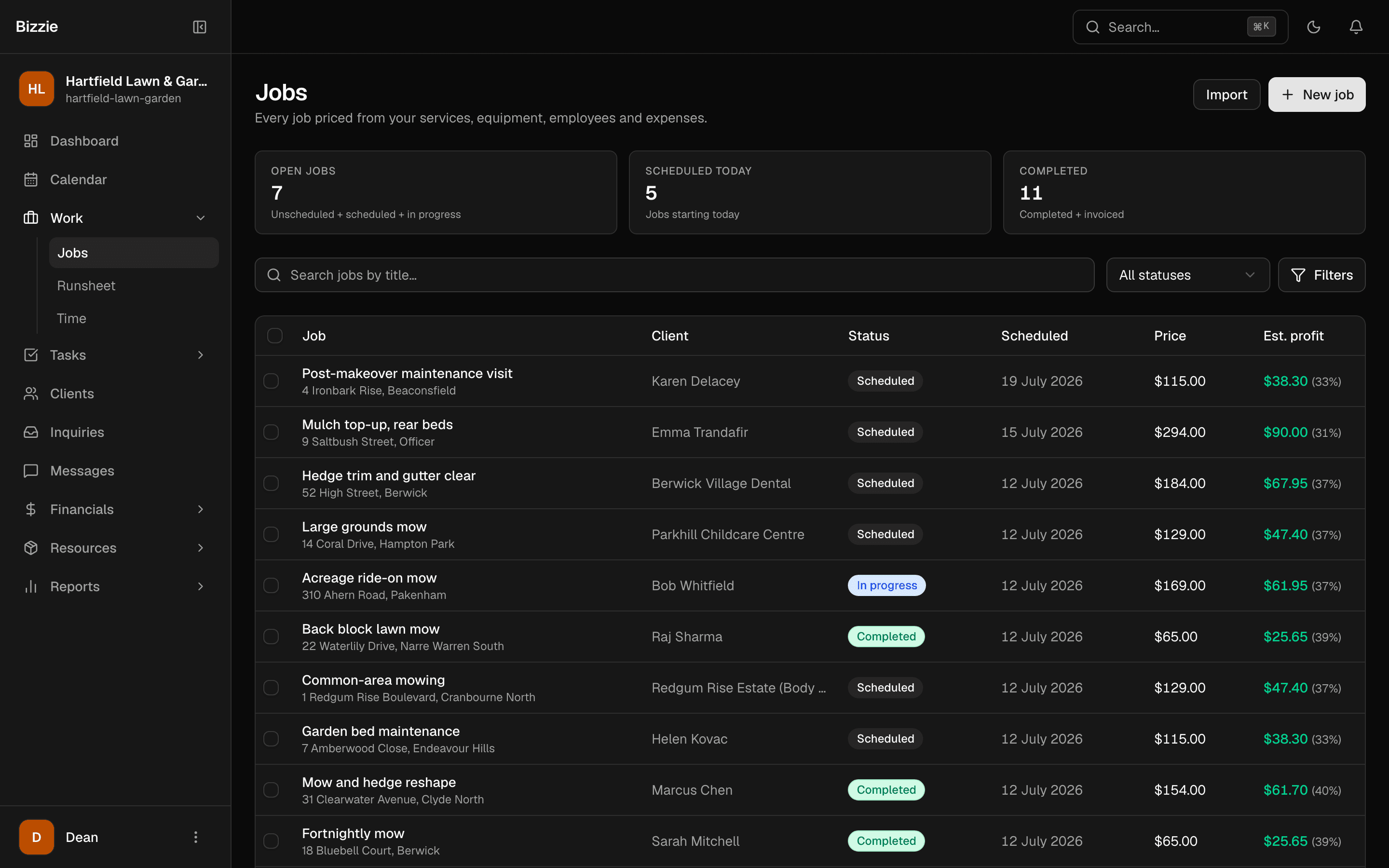Click client name Berwick Village Dental
The height and width of the screenshot is (868, 1389).
click(x=721, y=483)
